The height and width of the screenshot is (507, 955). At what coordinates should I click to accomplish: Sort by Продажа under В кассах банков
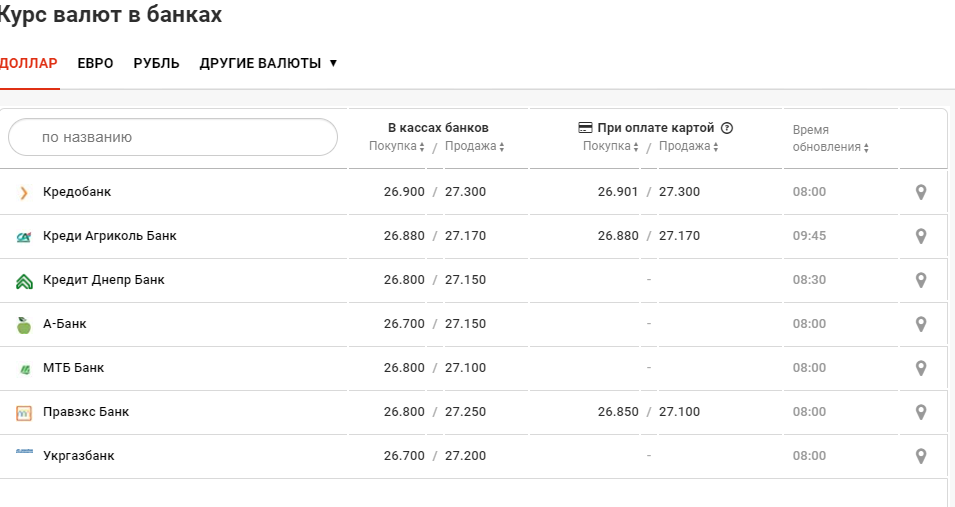click(474, 147)
